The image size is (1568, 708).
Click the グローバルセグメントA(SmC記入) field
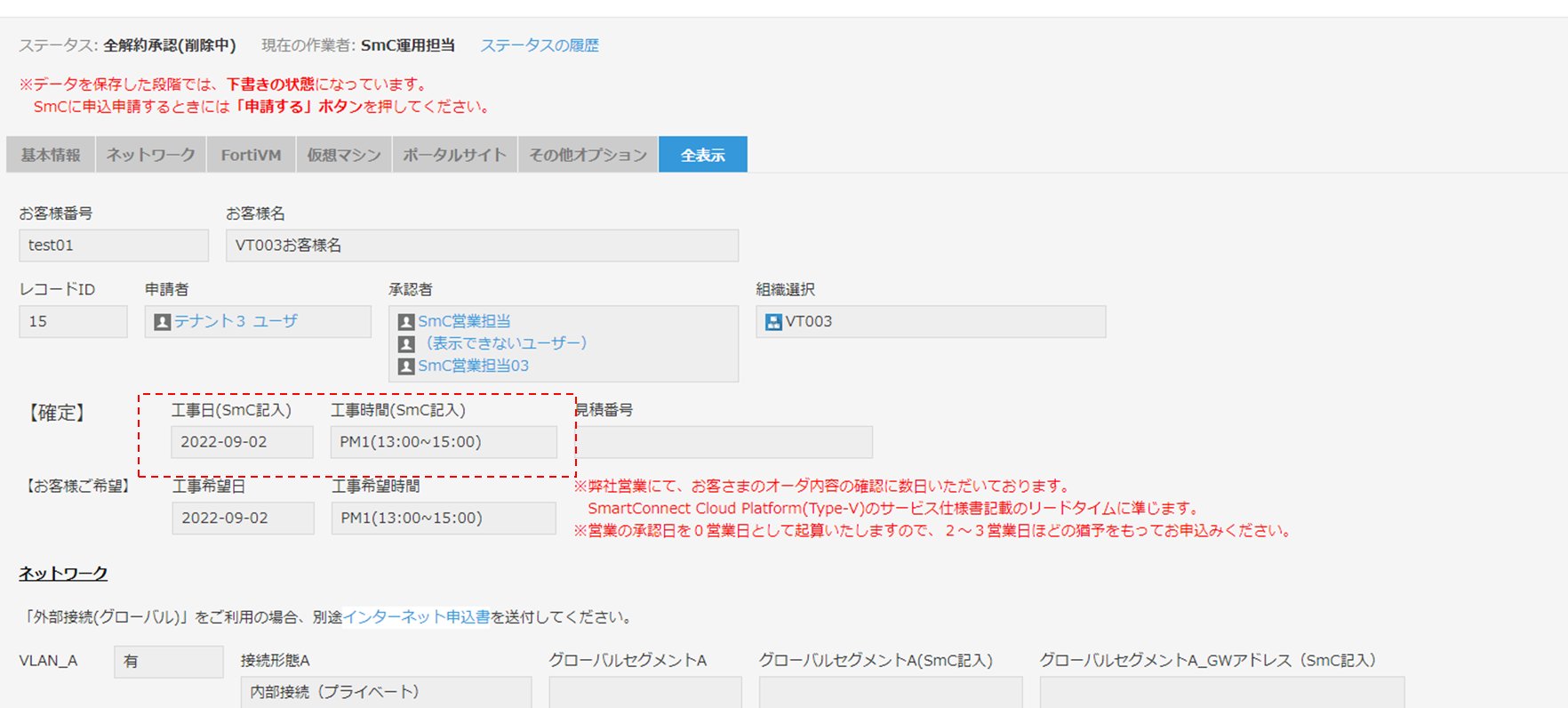pos(891,692)
